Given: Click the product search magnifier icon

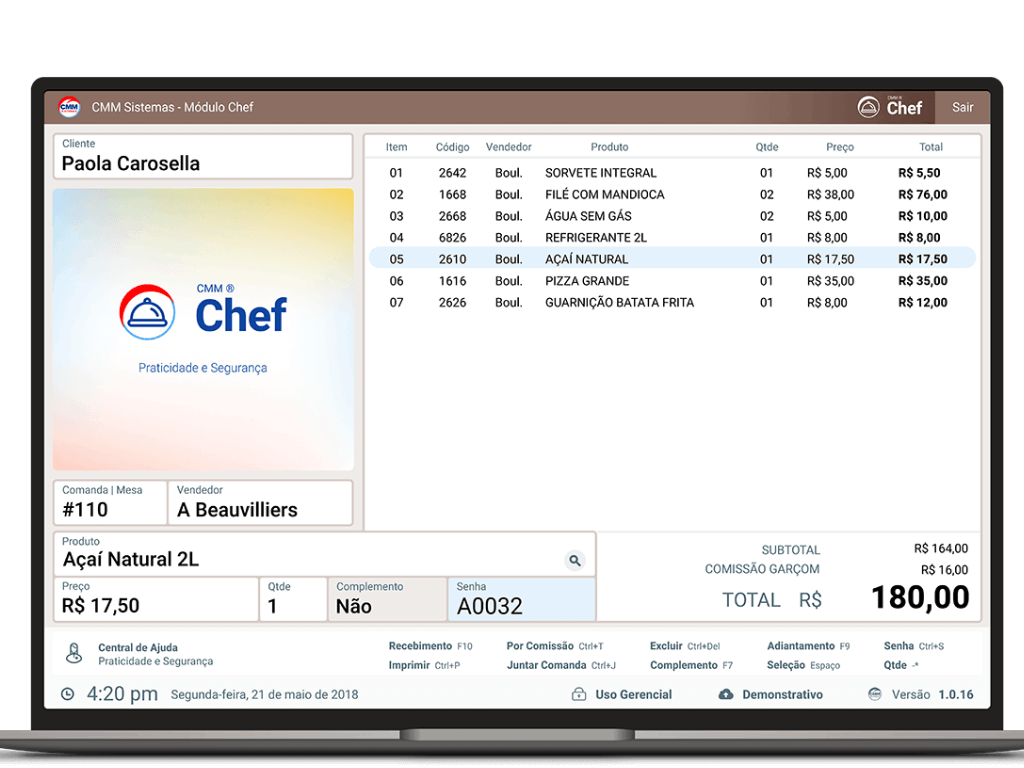Looking at the screenshot, I should pyautogui.click(x=574, y=561).
